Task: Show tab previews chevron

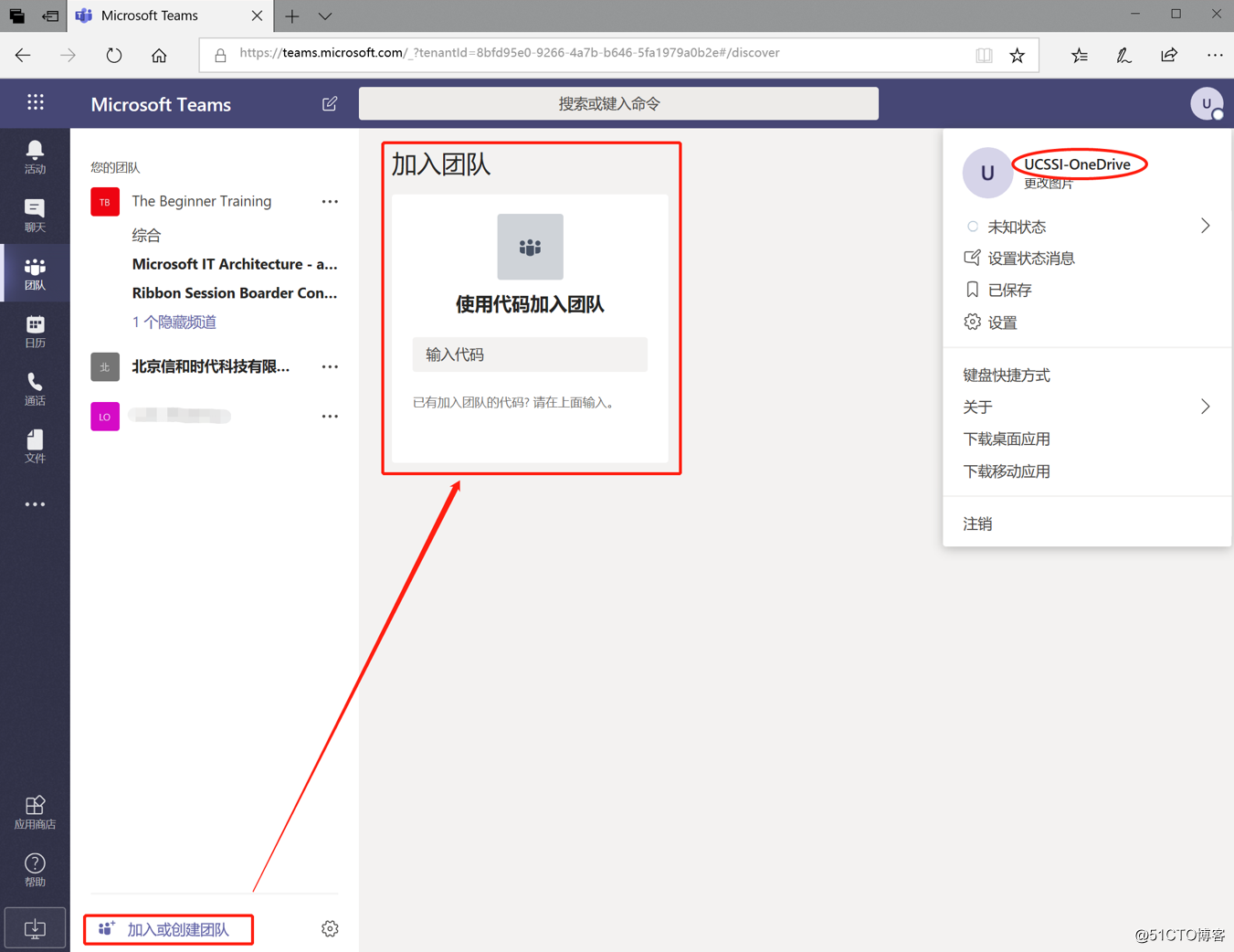Action: [325, 16]
